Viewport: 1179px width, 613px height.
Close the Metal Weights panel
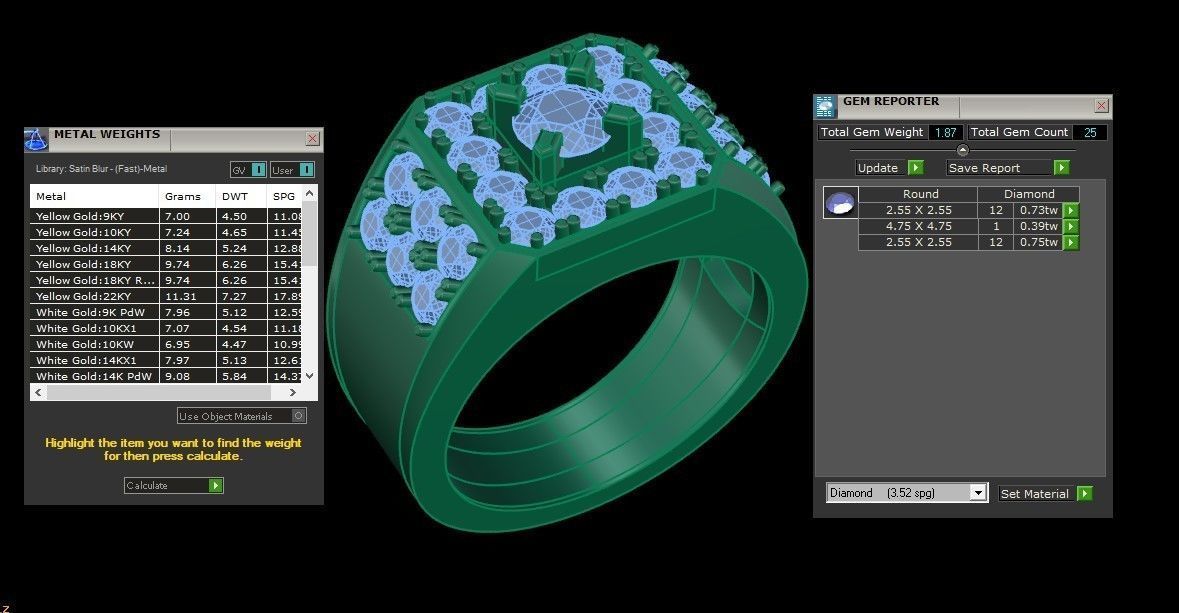(x=312, y=138)
